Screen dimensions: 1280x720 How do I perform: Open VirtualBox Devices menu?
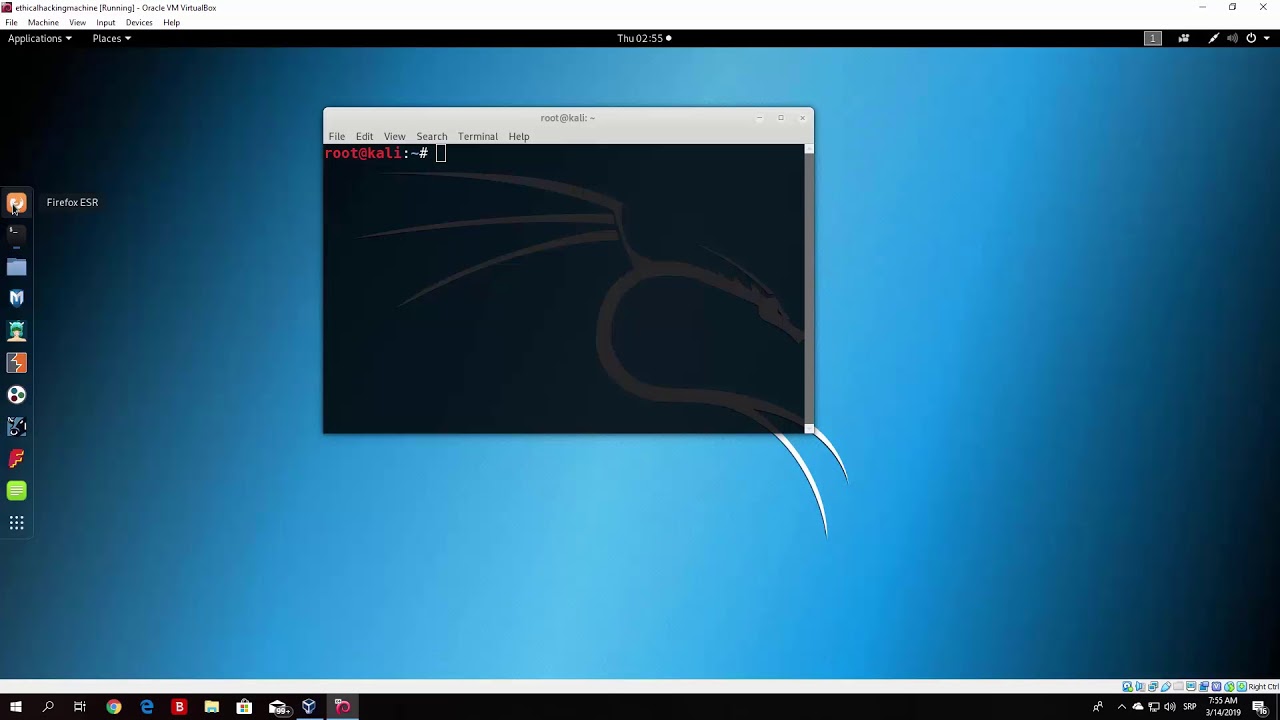pos(139,22)
